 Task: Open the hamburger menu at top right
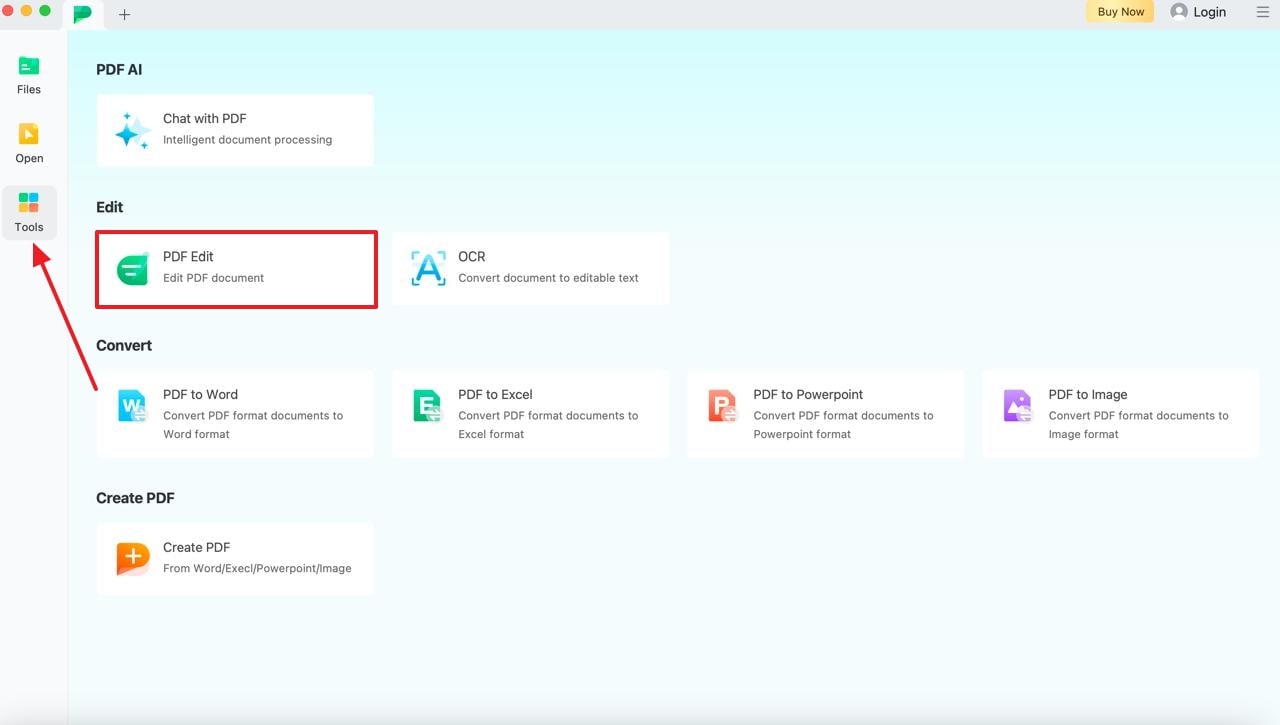pos(1262,12)
